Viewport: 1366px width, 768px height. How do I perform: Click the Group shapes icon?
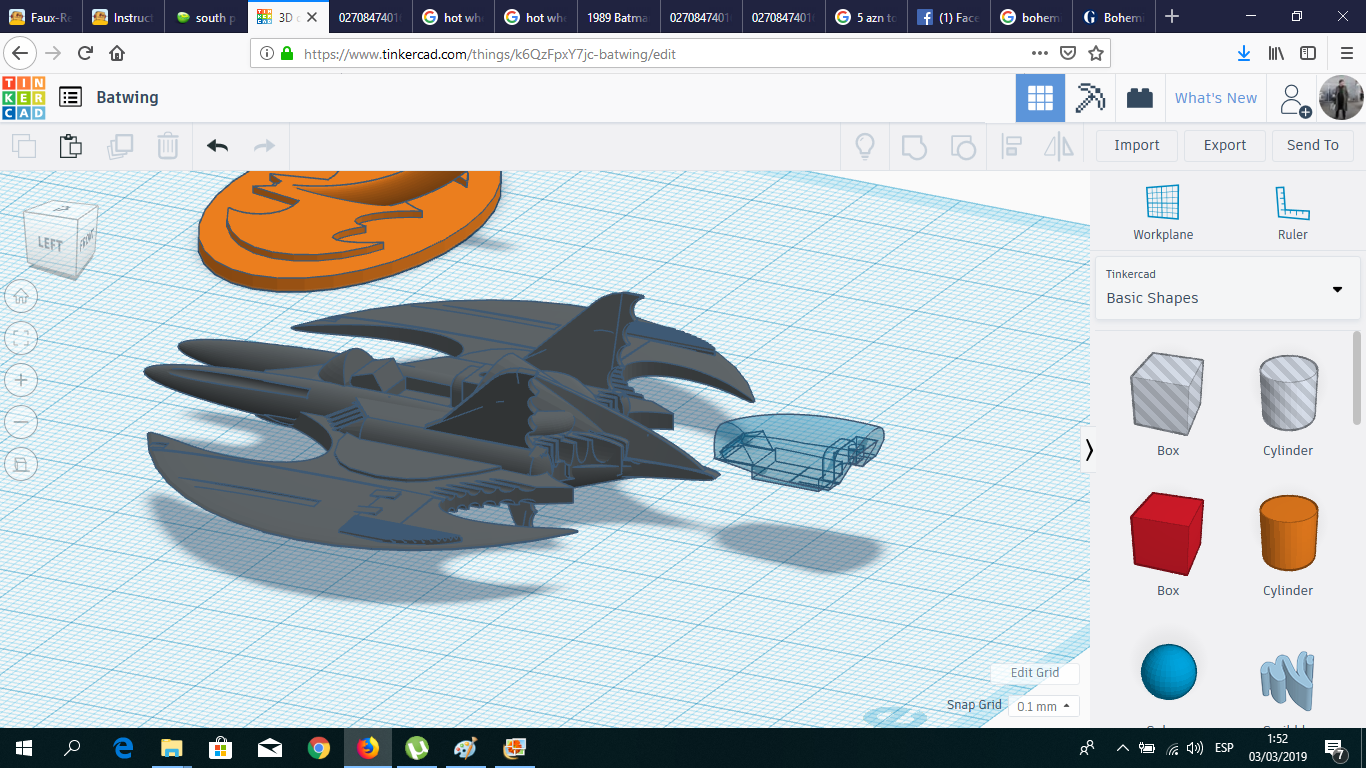pos(913,147)
